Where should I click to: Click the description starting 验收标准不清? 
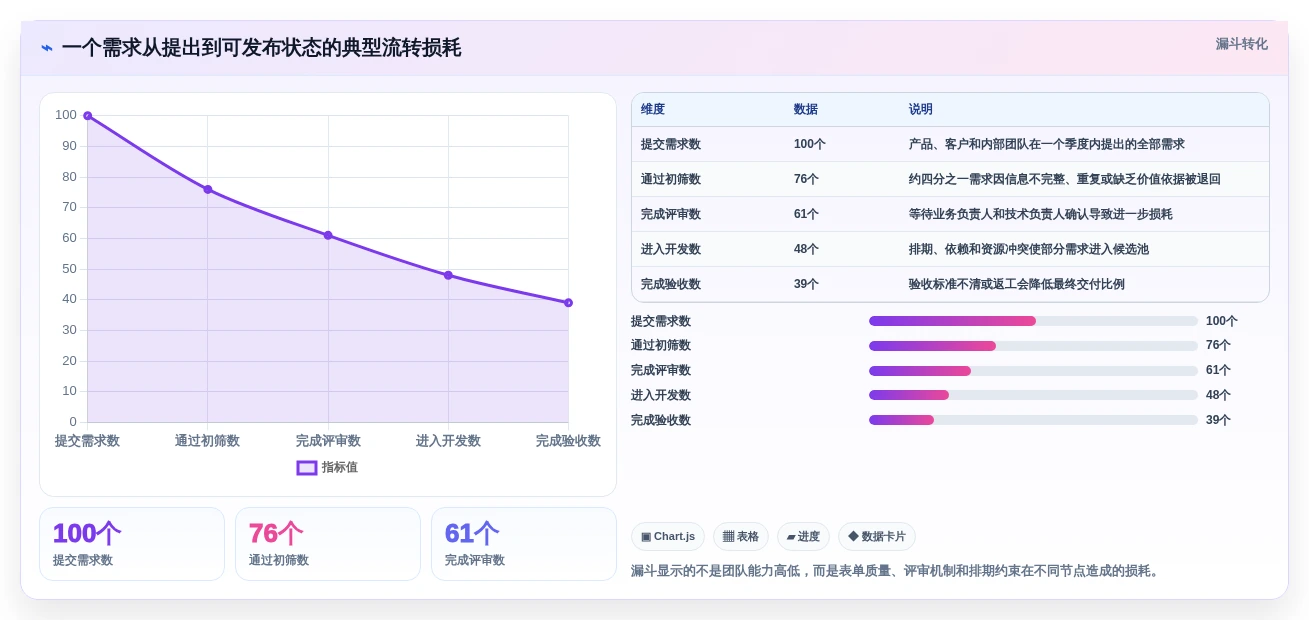1017,284
